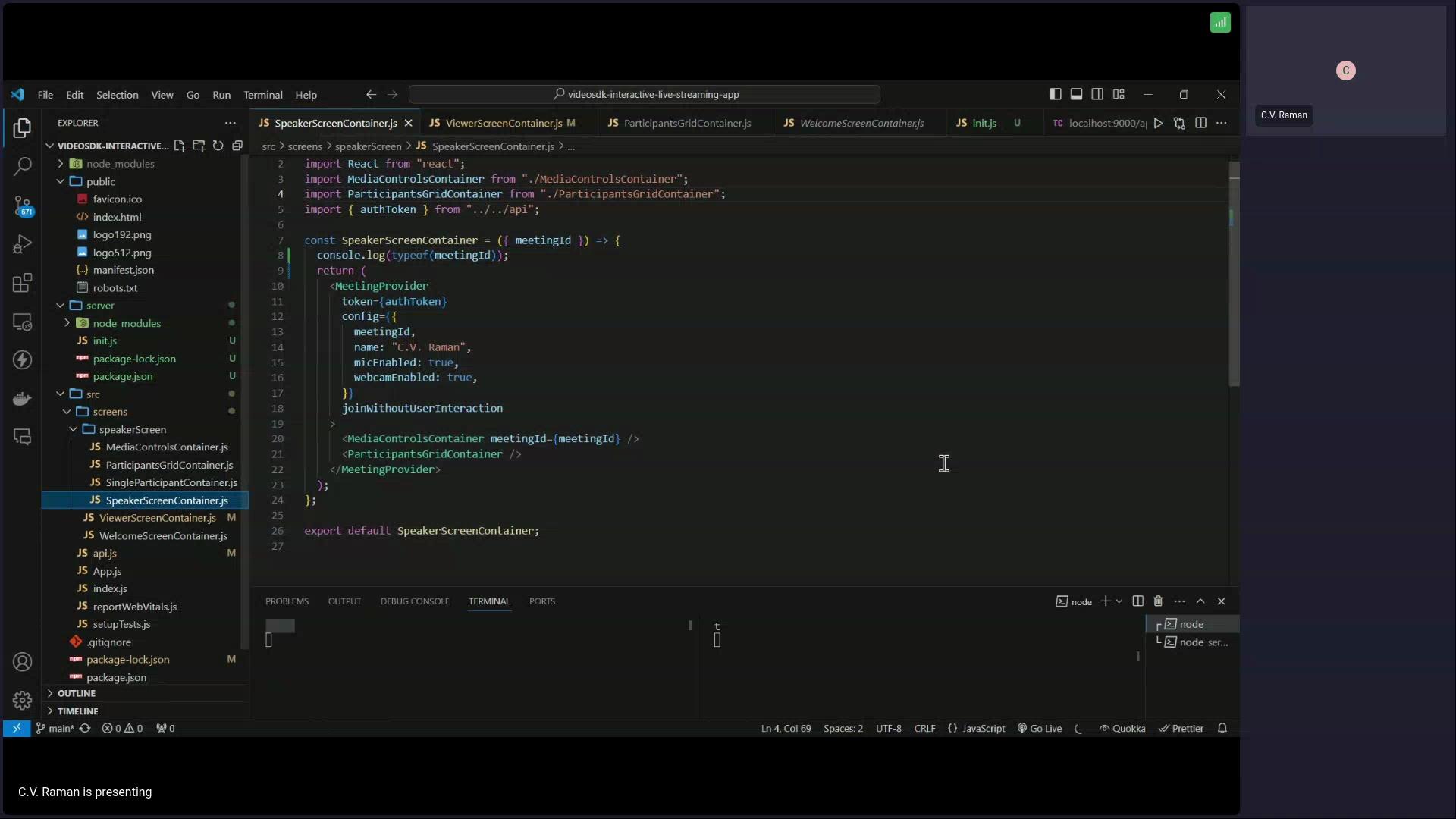Open Remote Explorer icon in activity bar
Screen dimensions: 1456x819
click(22, 322)
